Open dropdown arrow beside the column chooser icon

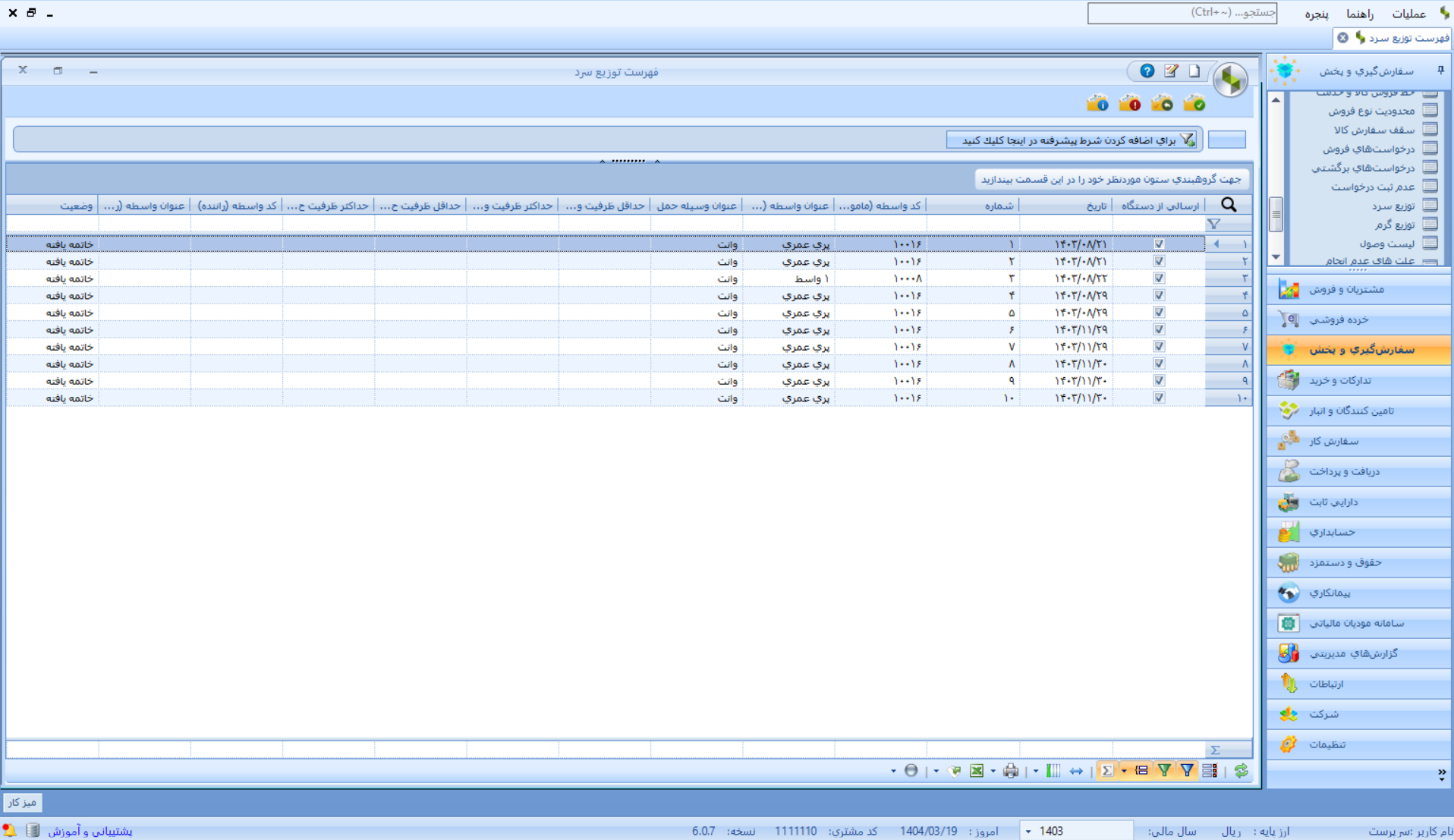[1036, 771]
